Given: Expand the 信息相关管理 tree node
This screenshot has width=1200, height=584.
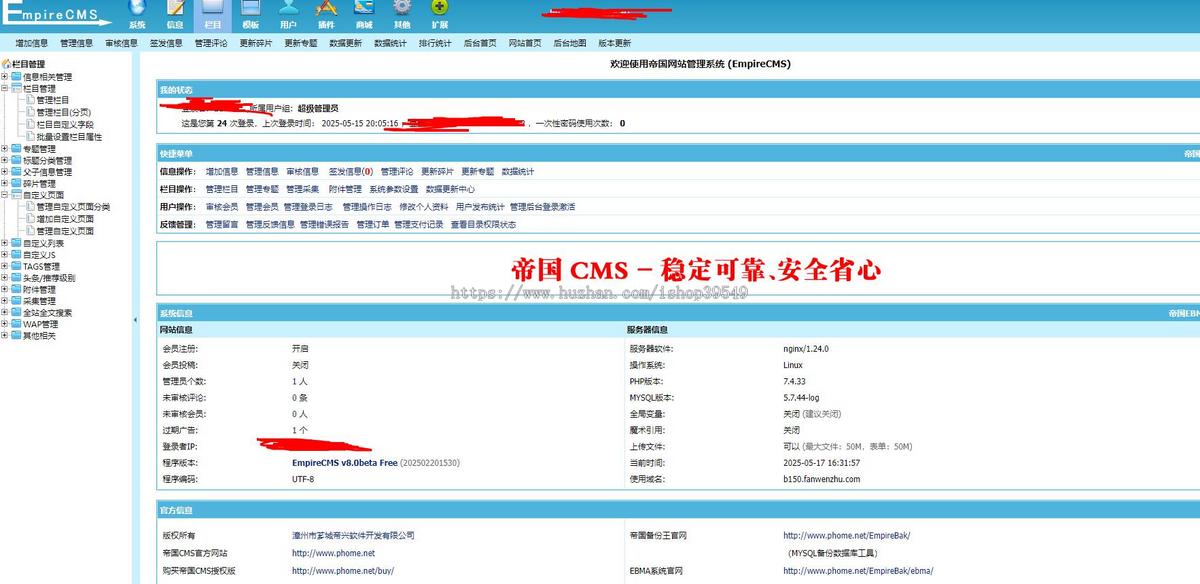Looking at the screenshot, I should (5, 77).
